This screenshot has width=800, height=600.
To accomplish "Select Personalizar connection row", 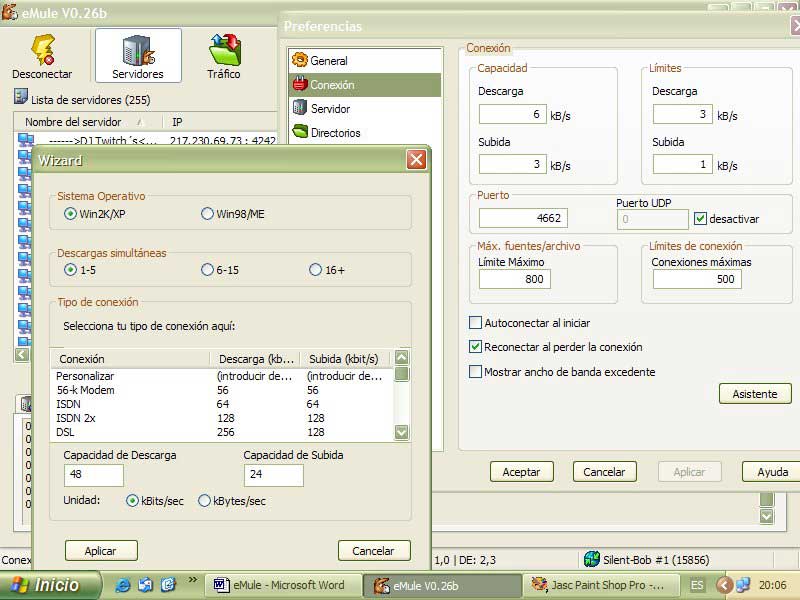I will (x=222, y=376).
